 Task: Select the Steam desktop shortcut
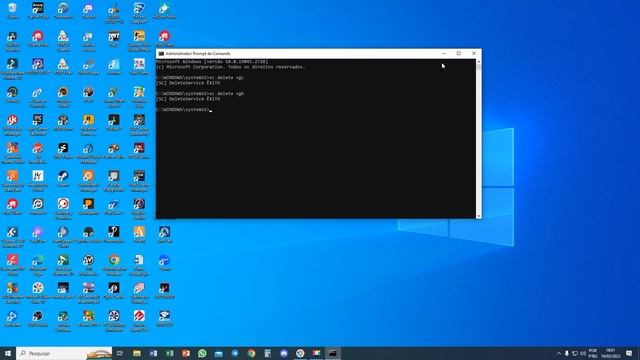(63, 178)
